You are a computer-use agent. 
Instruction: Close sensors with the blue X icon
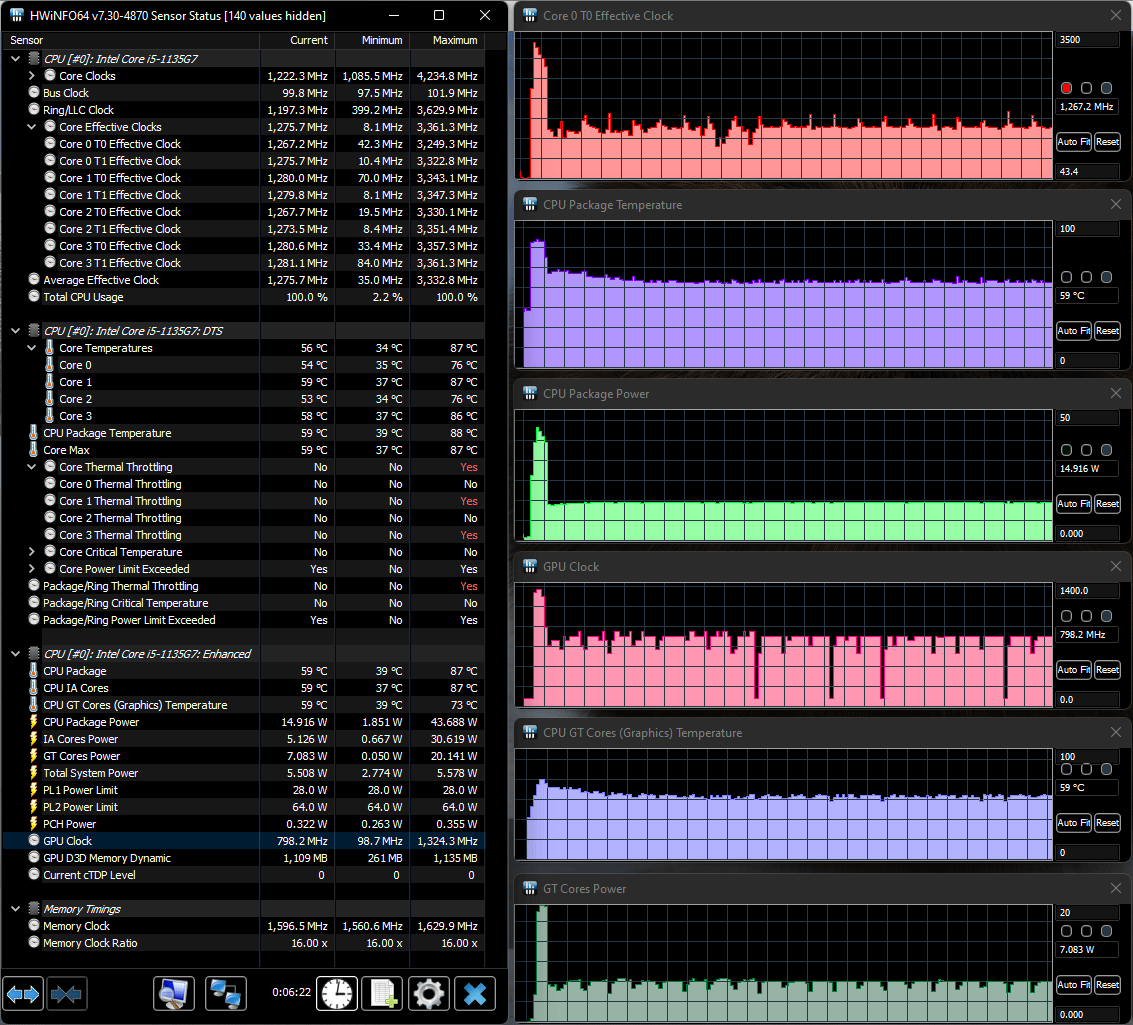coord(475,993)
